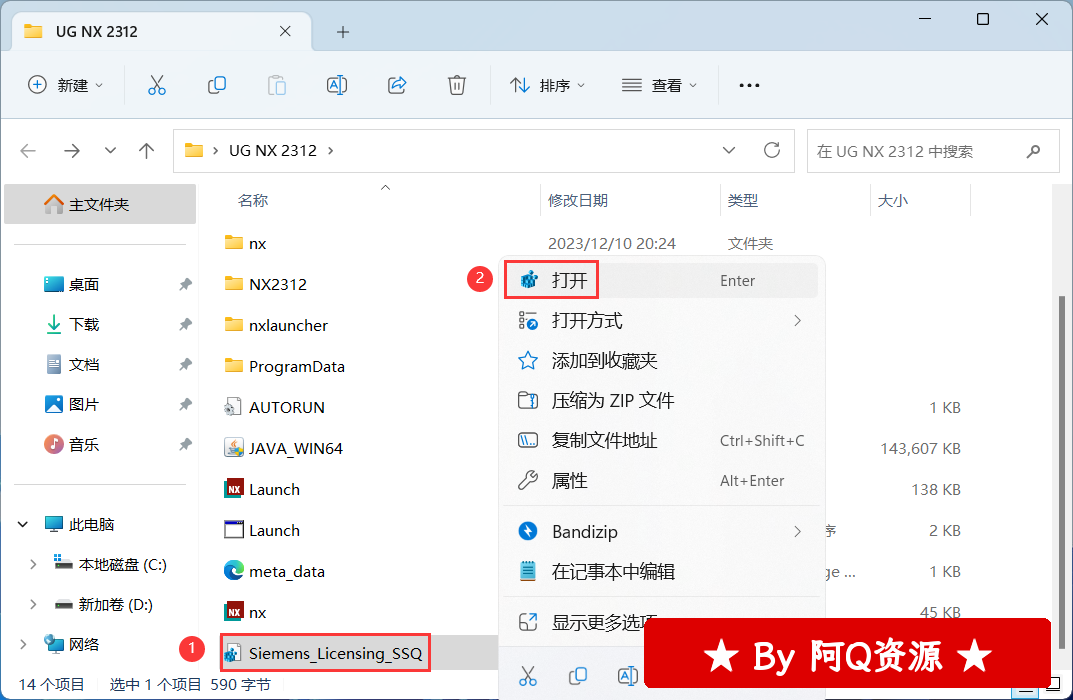Select the AUTORUN file
The image size is (1073, 700).
(x=274, y=407)
